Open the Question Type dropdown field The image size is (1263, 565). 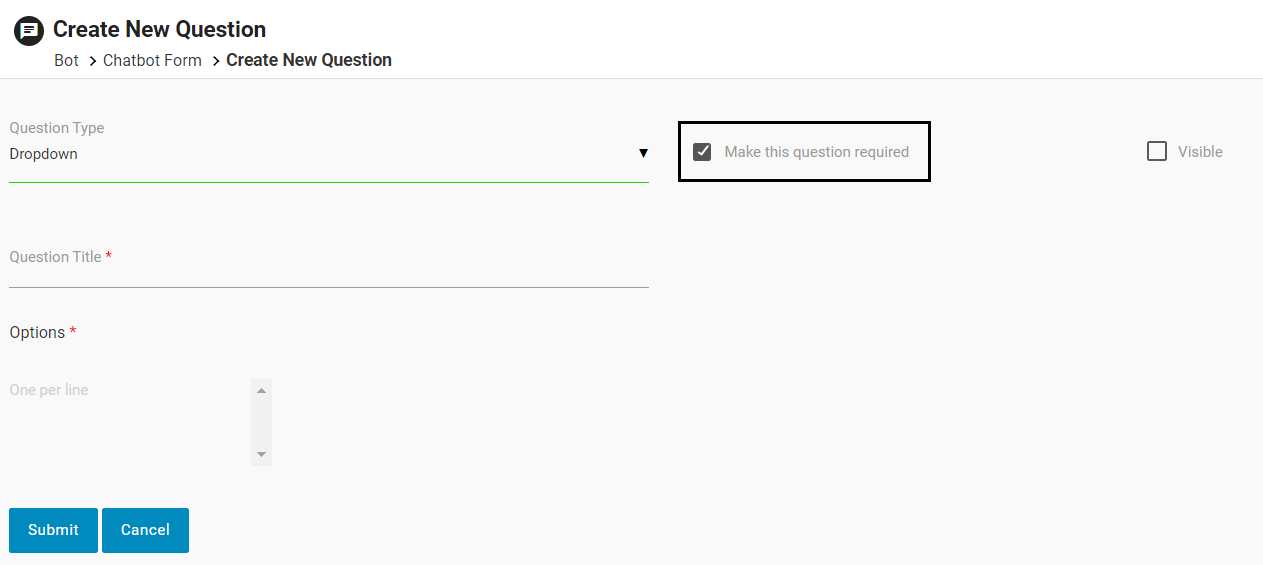coord(320,154)
